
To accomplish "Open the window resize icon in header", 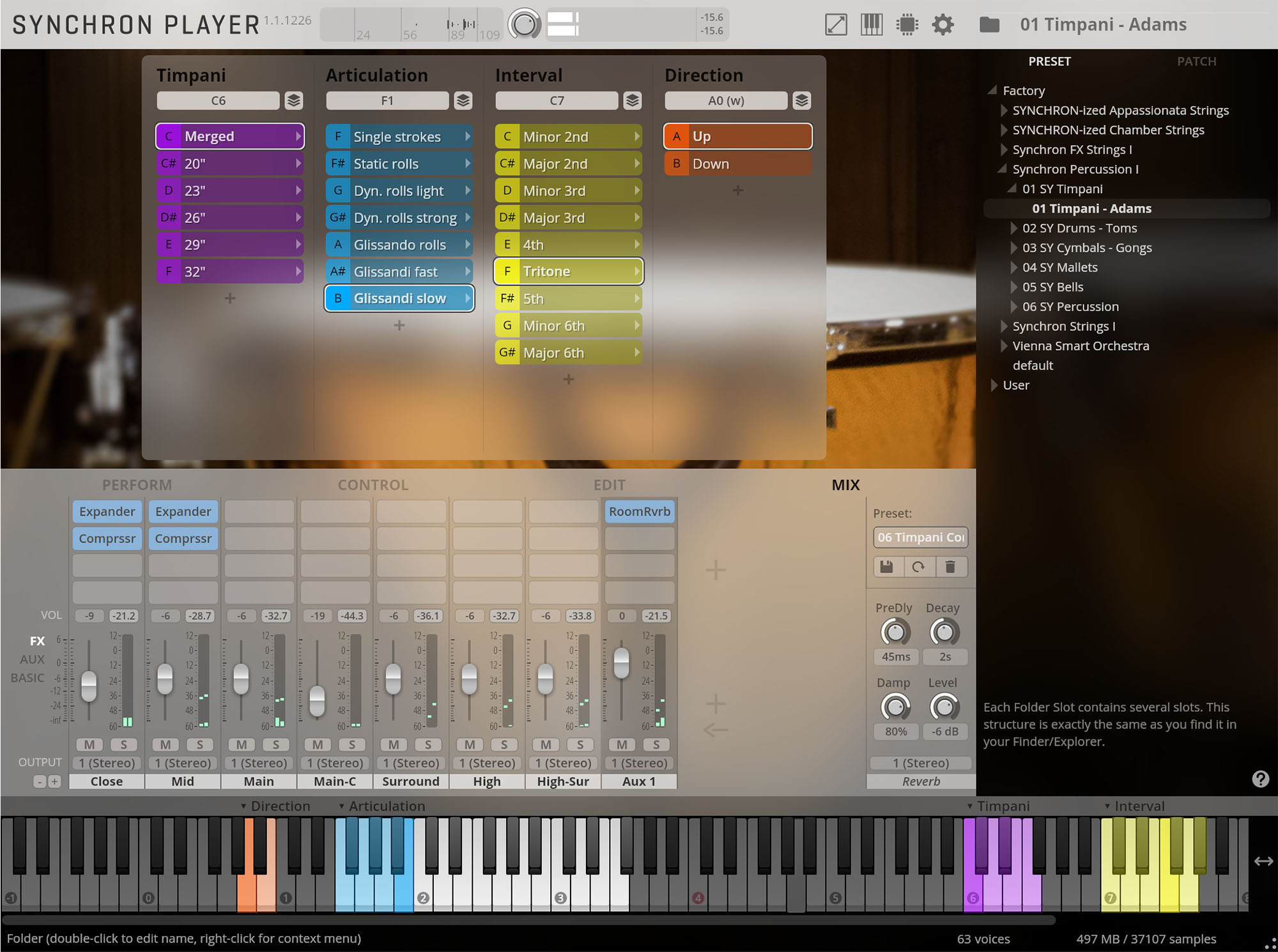I will [x=836, y=25].
